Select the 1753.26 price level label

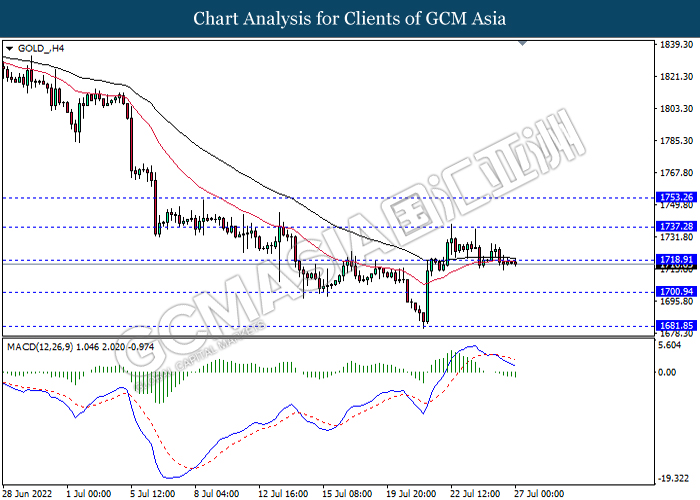675,197
